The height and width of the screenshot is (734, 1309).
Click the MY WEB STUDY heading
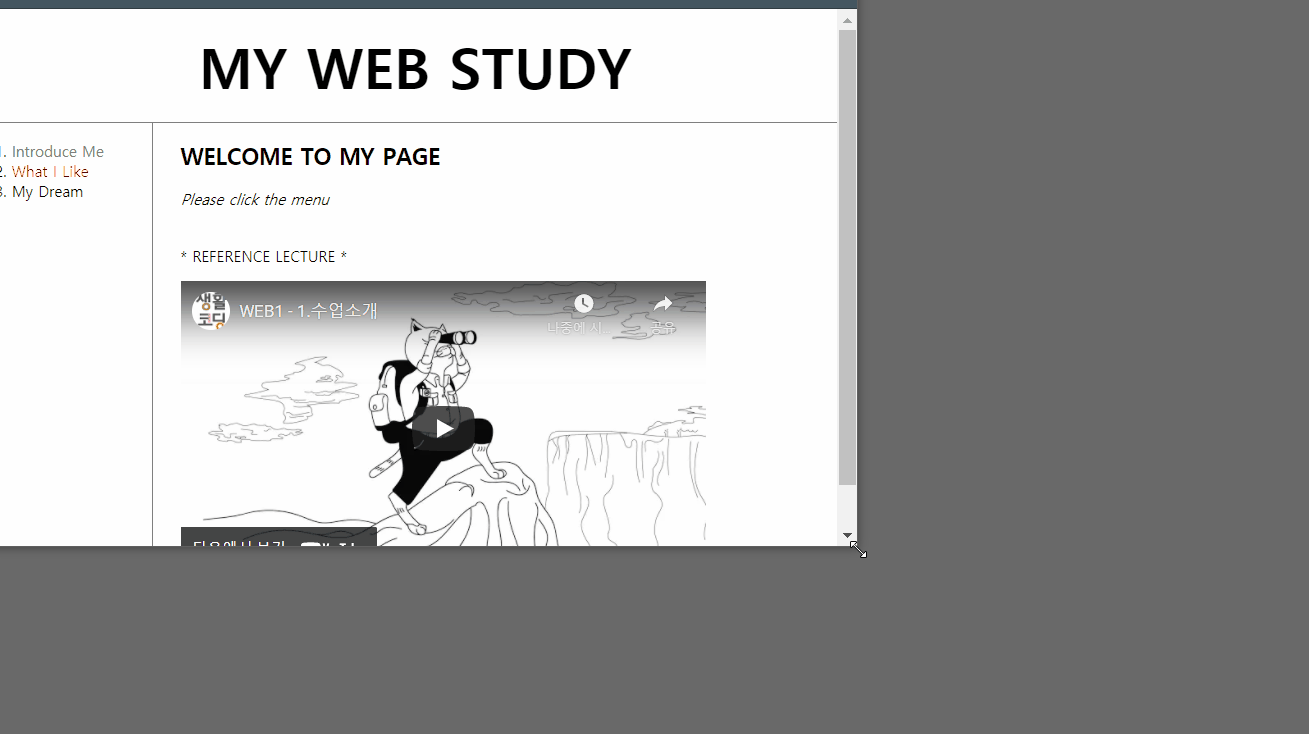[415, 69]
